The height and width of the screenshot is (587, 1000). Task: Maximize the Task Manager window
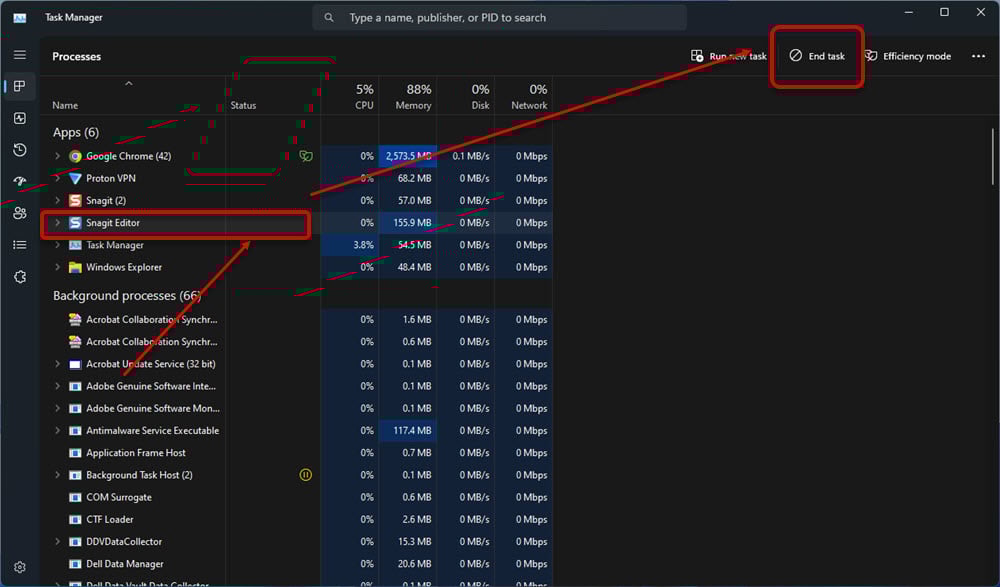[945, 12]
